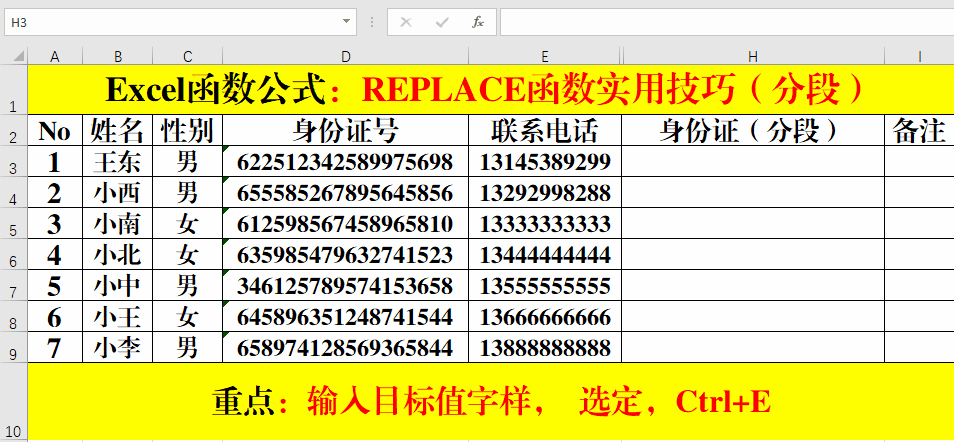
Task: Select phone cell 13888888888
Action: point(545,347)
